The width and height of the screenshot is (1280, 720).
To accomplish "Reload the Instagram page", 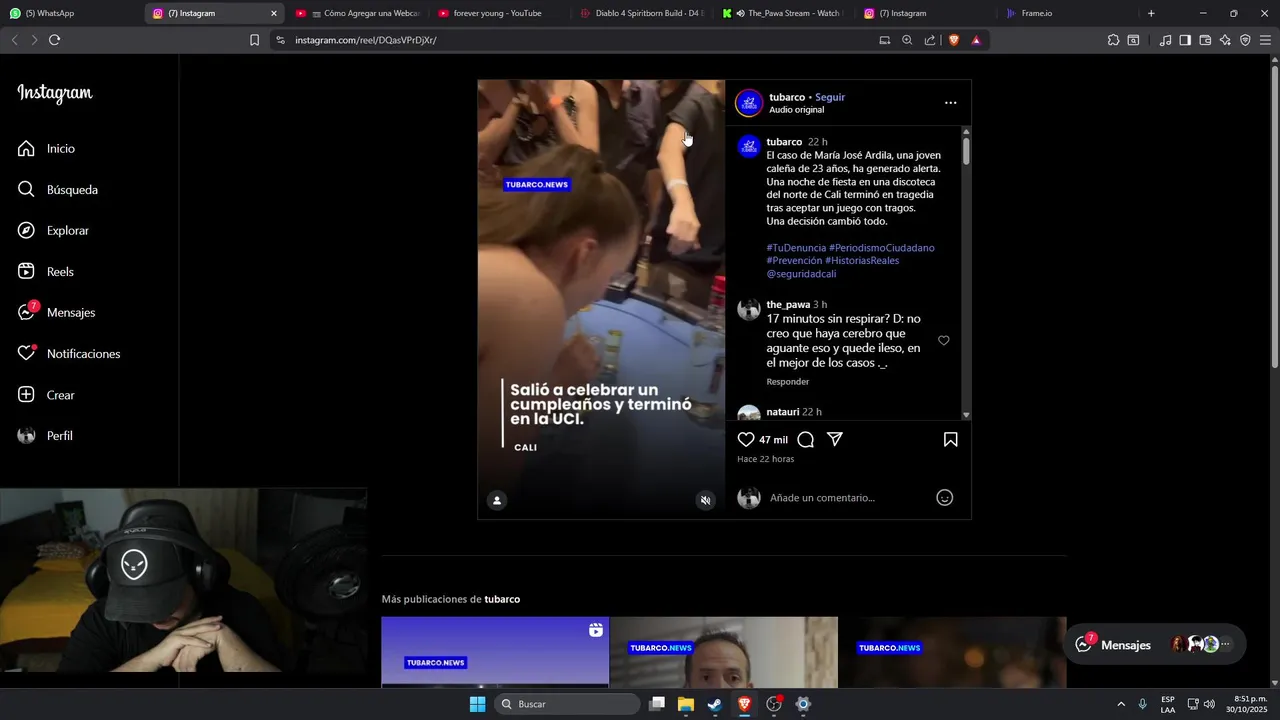I will pos(54,40).
